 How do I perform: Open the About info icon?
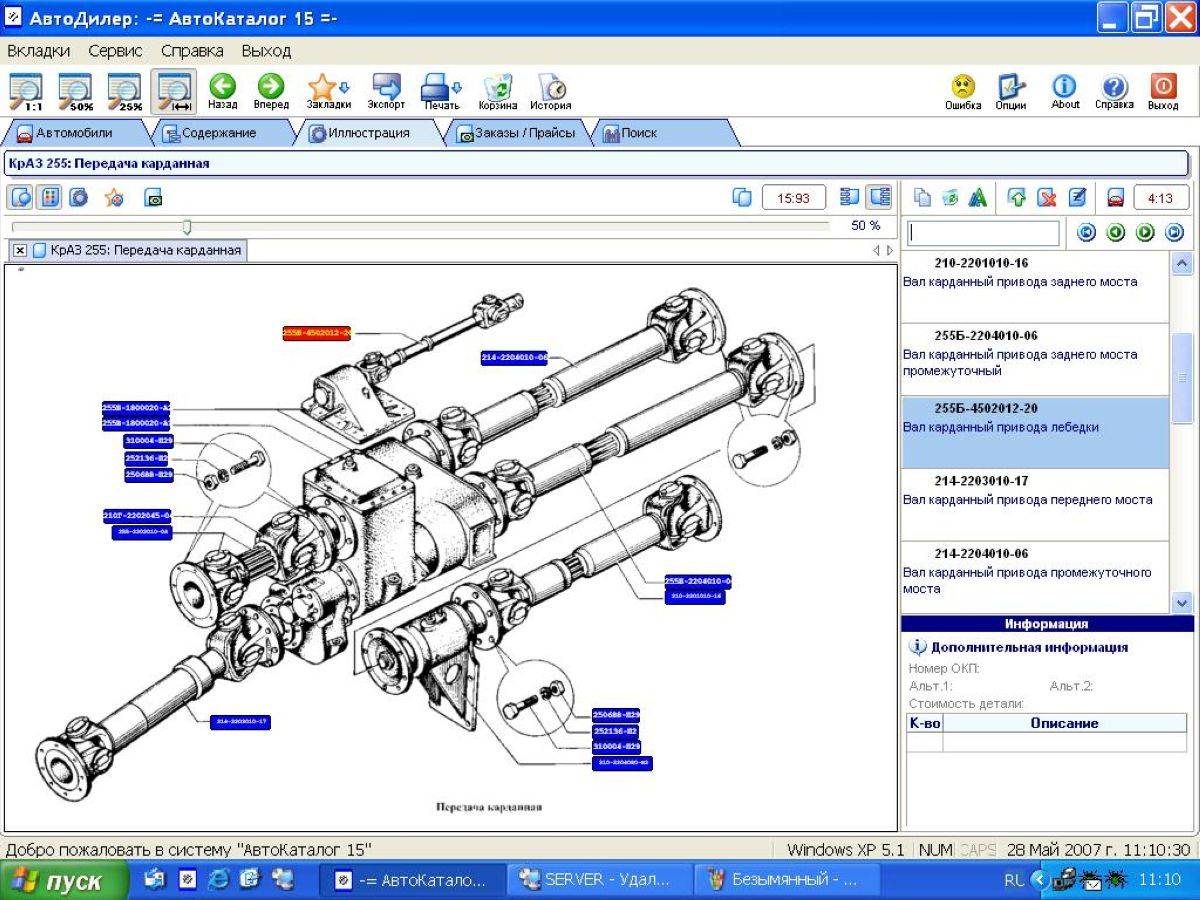[1065, 91]
